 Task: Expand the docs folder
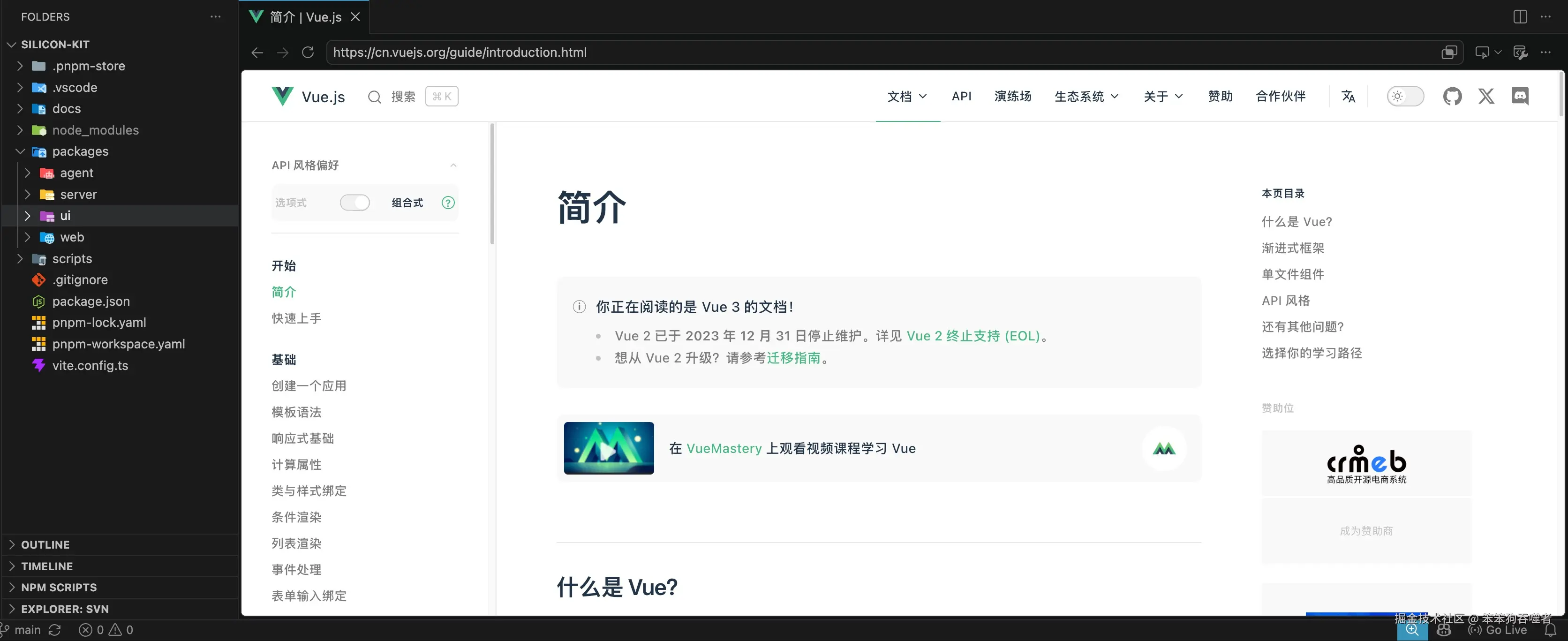click(20, 108)
